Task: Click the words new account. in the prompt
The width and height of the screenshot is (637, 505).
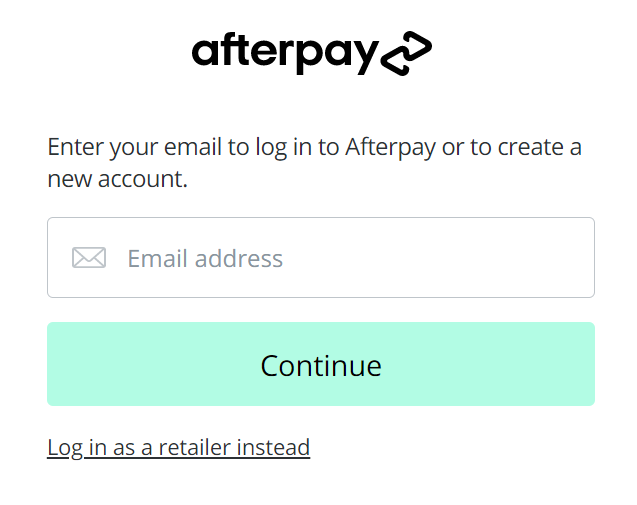Action: (117, 179)
